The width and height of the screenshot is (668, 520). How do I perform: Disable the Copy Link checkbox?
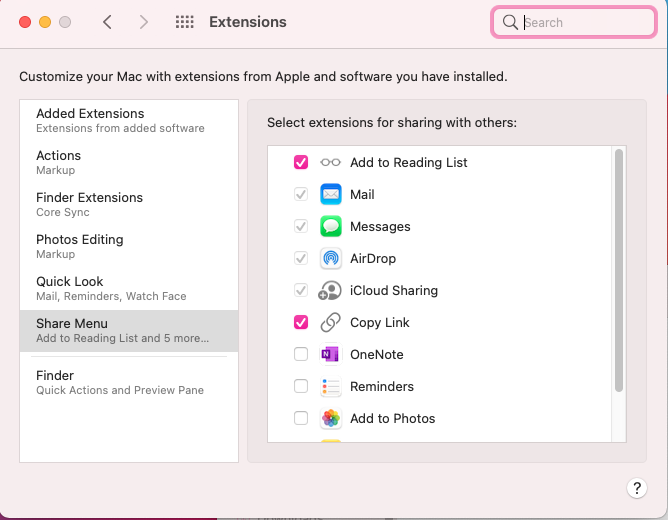coord(301,322)
